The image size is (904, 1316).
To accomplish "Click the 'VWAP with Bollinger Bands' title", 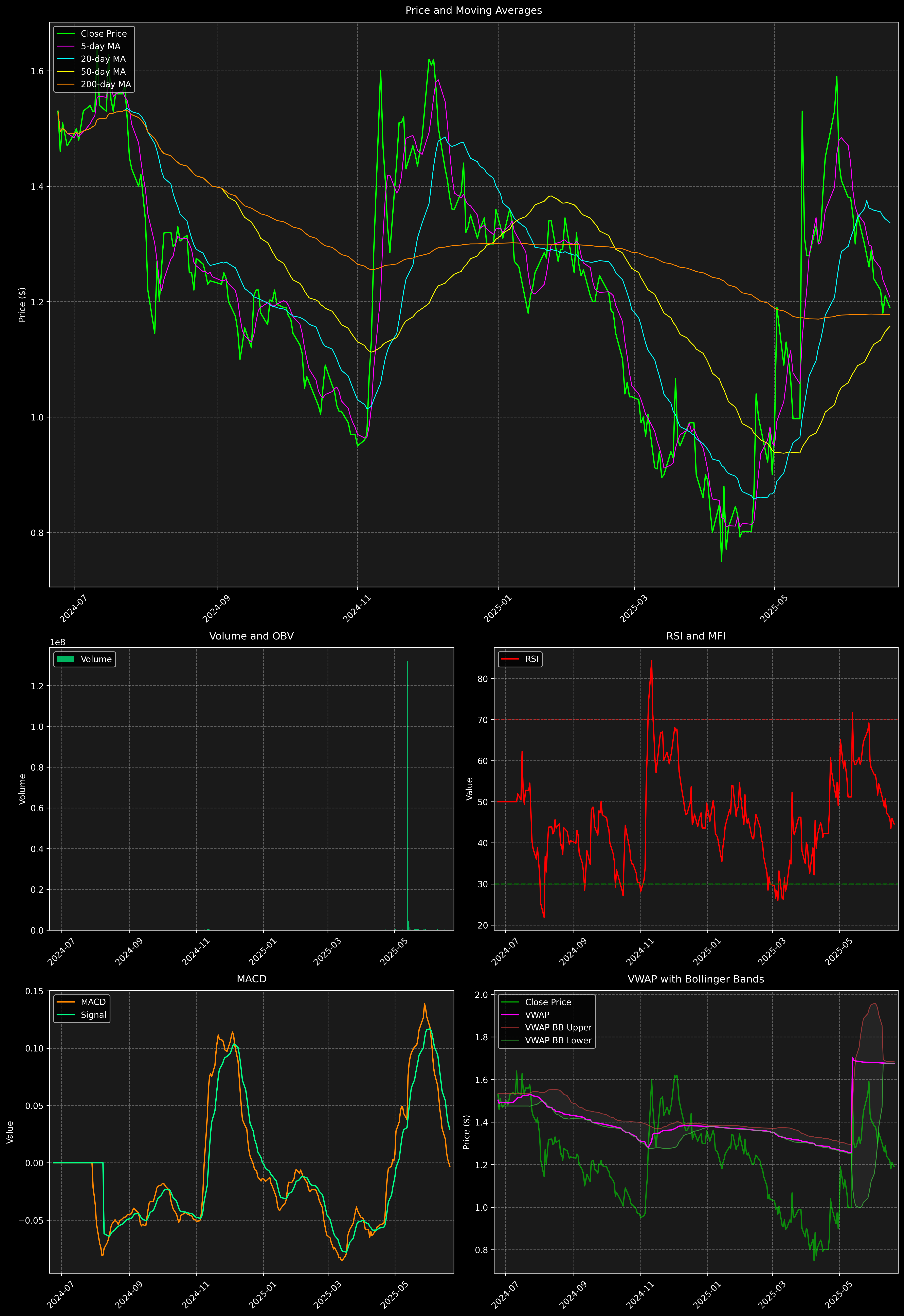I will (695, 979).
